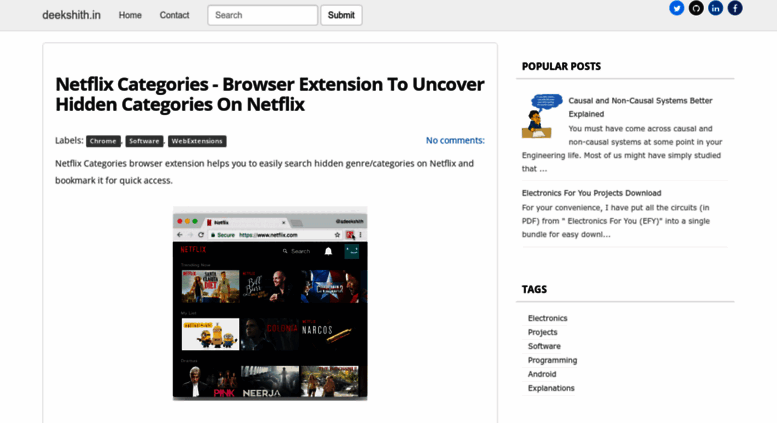Click the 'Labels:' text

(69, 140)
